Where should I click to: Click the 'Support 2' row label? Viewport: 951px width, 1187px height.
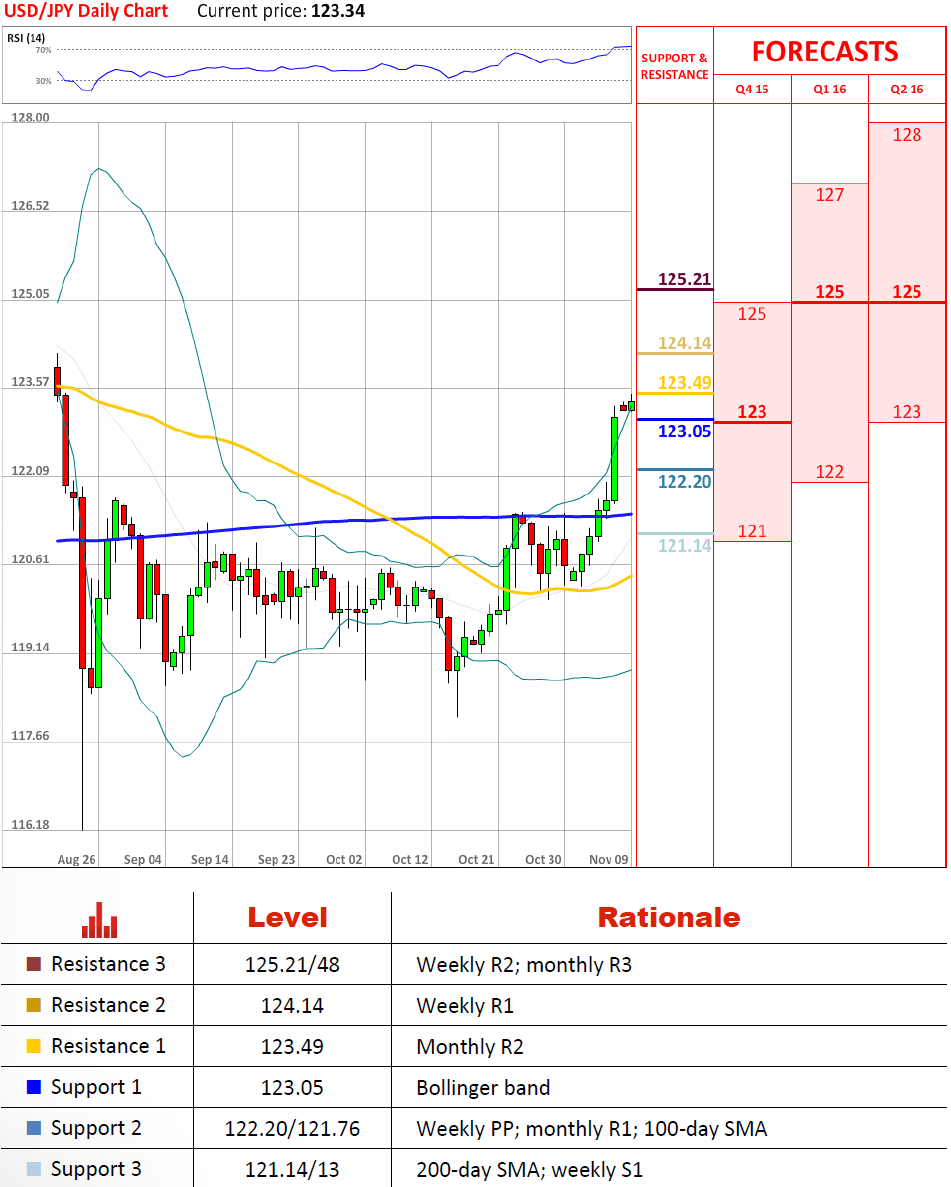pyautogui.click(x=96, y=1128)
